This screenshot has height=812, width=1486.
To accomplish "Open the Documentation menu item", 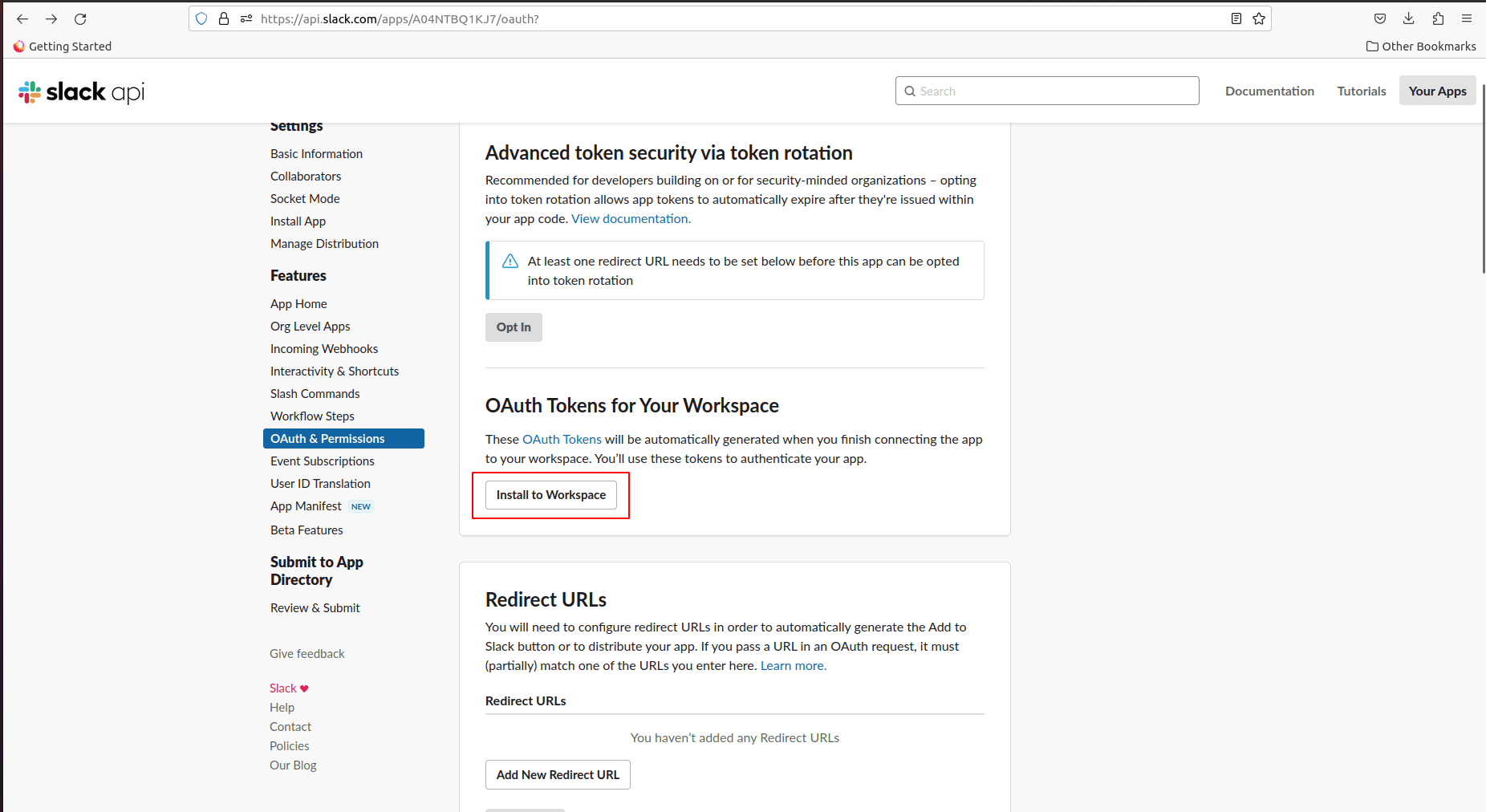I will pos(1269,91).
